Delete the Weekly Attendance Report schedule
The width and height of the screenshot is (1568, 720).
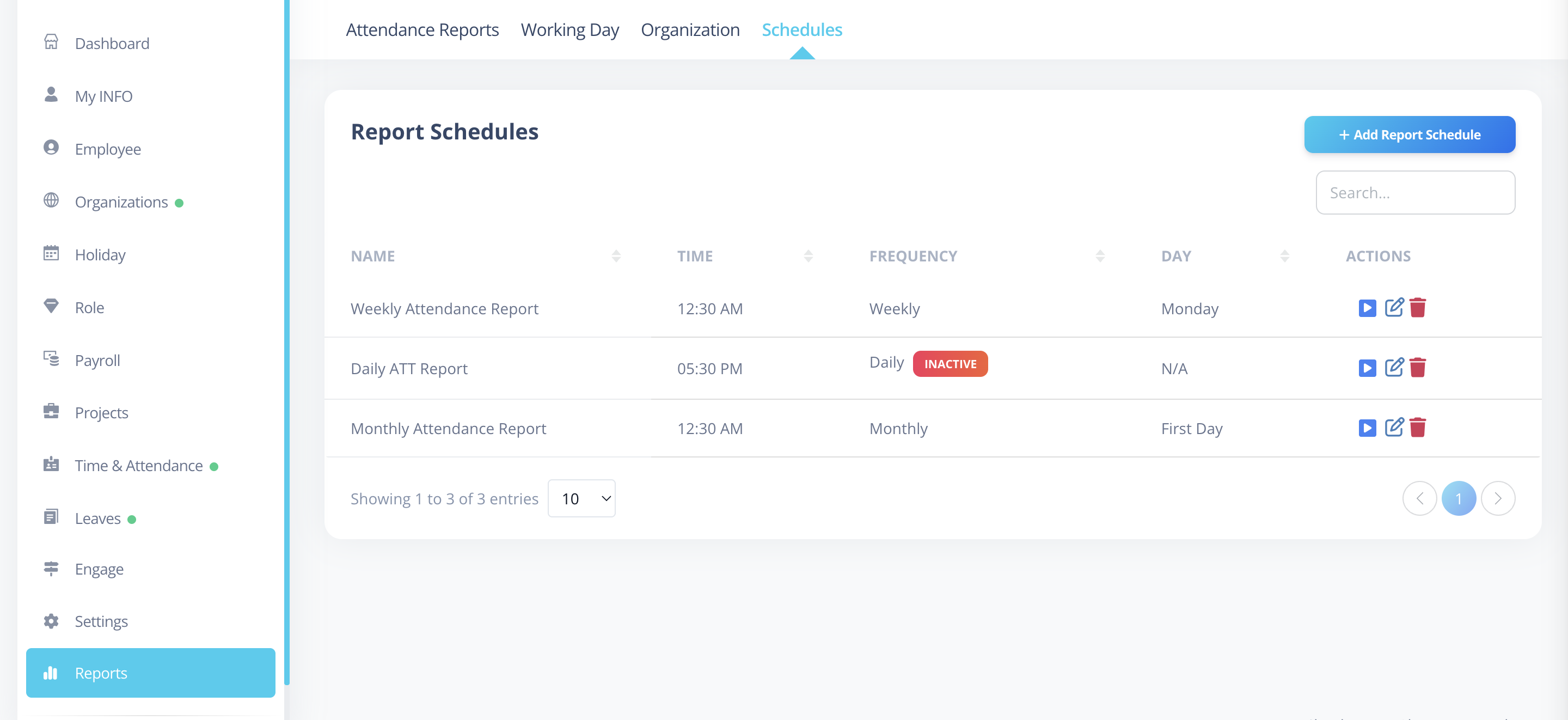[x=1417, y=308]
